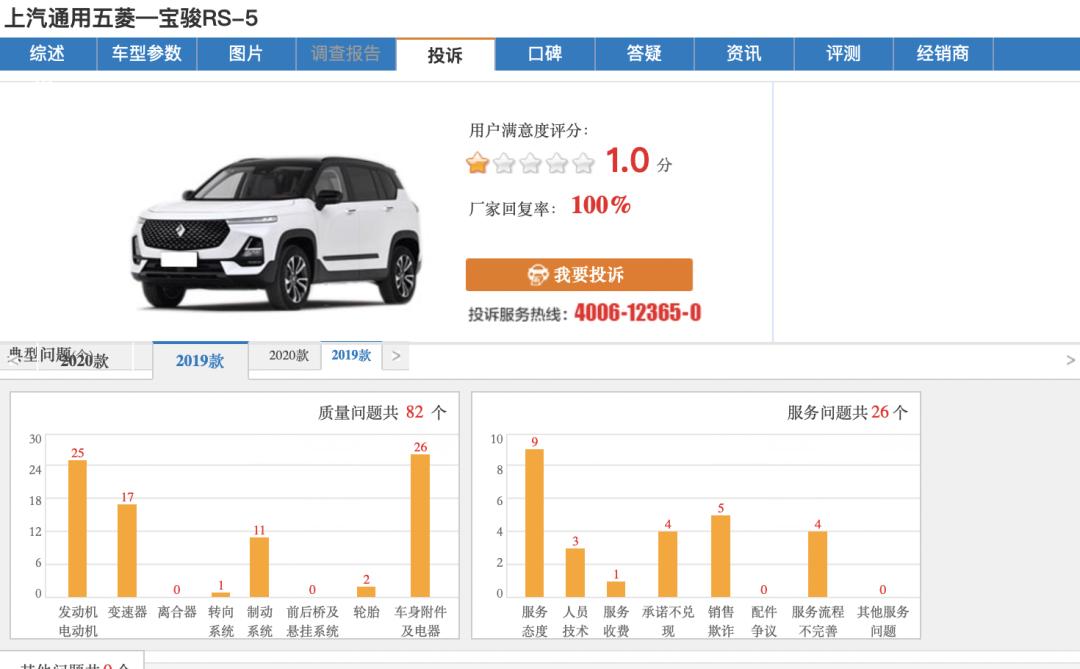Click the chevron arrow beside the year tabs

tap(397, 355)
